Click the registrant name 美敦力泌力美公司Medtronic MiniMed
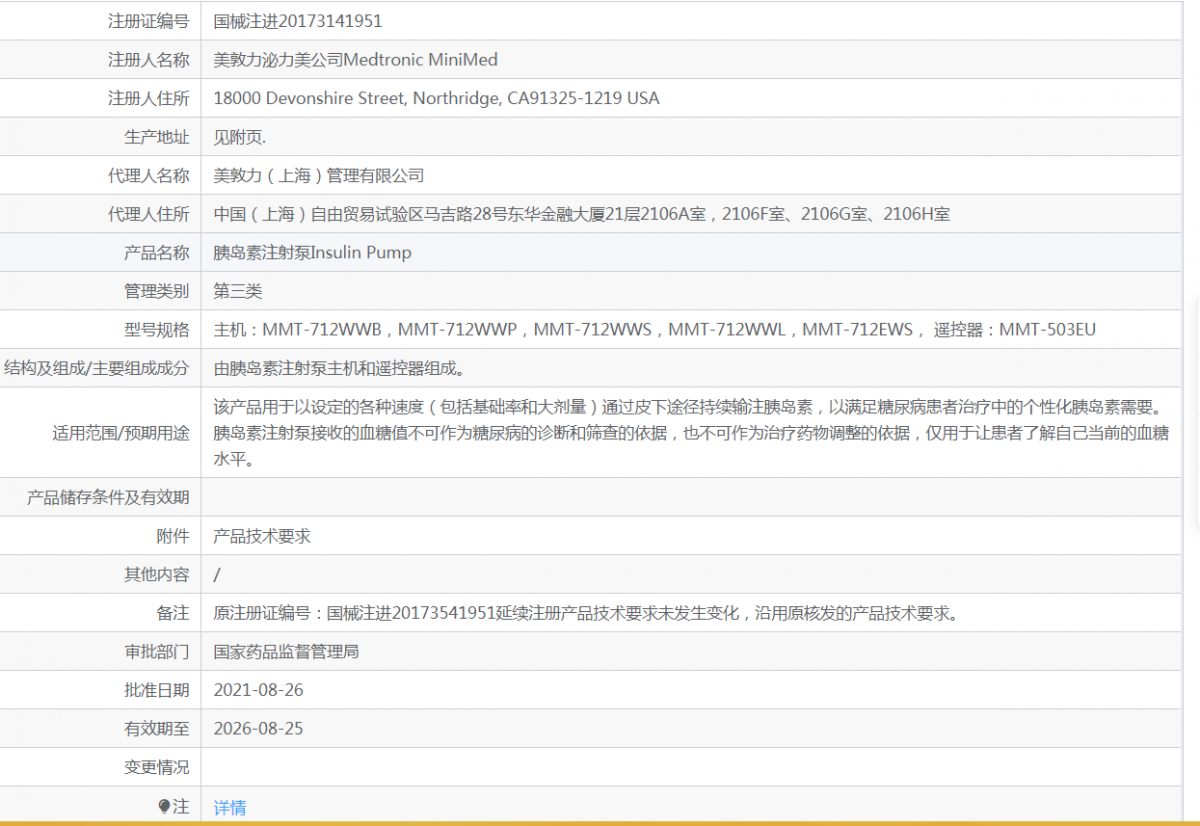1200x826 pixels. coord(356,60)
